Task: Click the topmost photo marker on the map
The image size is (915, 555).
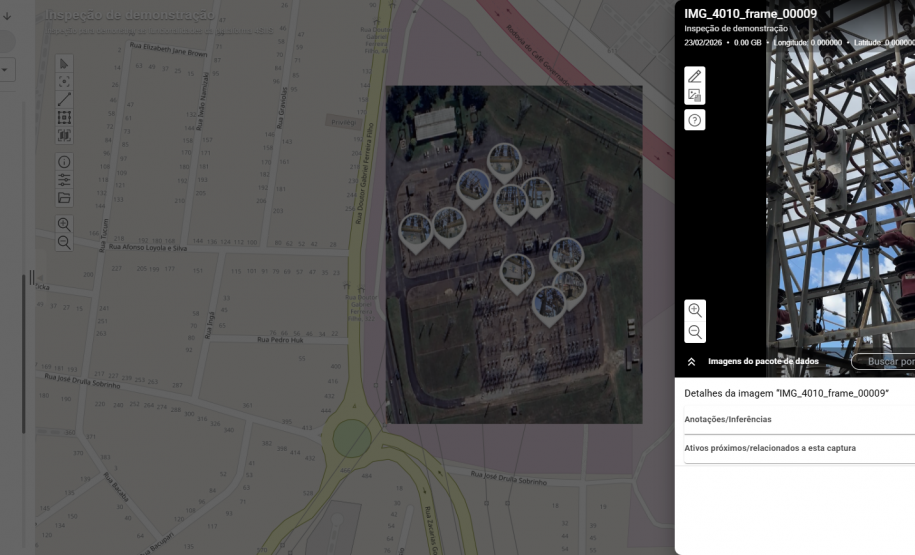Action: [x=503, y=162]
